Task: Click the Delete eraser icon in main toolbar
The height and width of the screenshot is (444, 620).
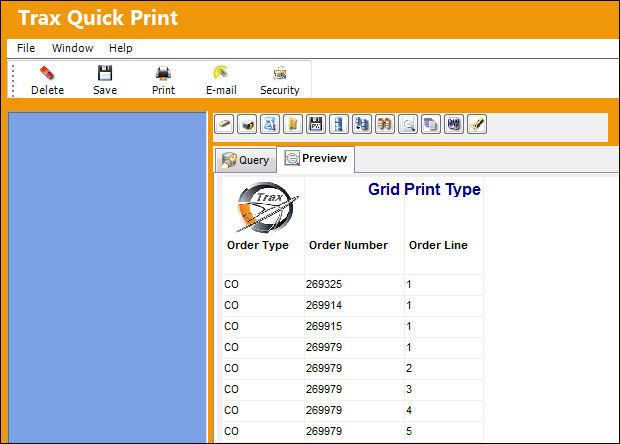Action: tap(47, 73)
